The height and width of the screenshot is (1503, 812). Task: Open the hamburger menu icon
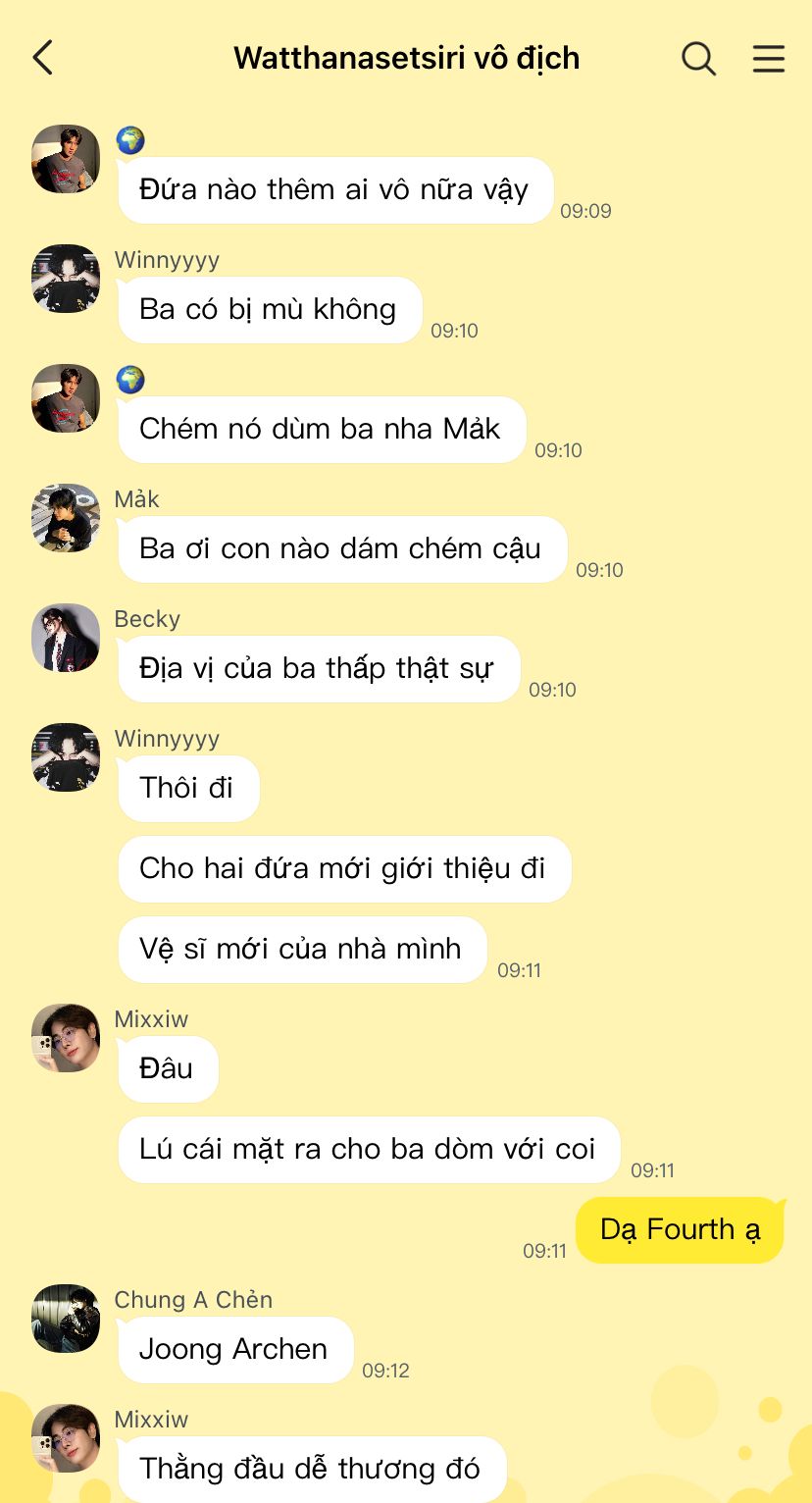click(x=769, y=59)
